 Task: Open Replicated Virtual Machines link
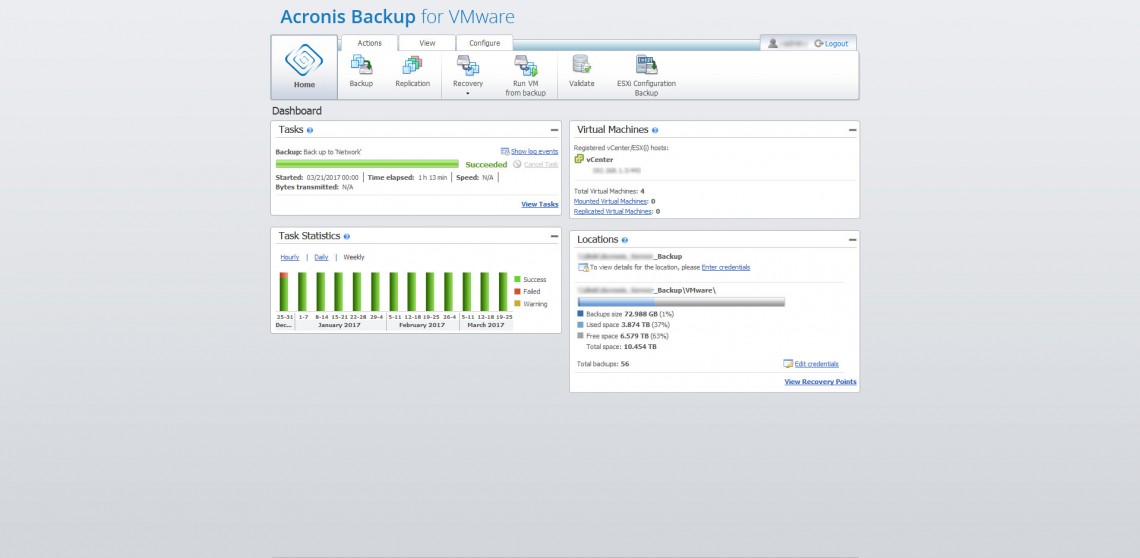pyautogui.click(x=612, y=212)
